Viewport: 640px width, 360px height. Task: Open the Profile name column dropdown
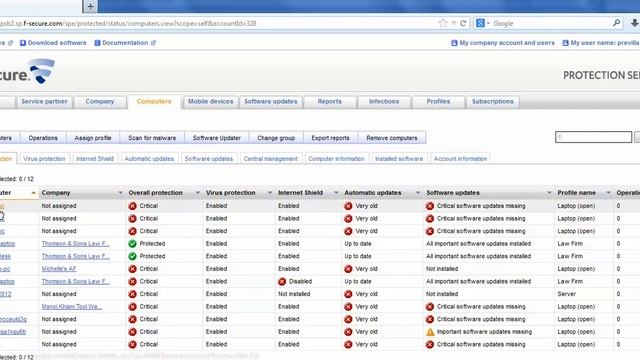pos(608,193)
